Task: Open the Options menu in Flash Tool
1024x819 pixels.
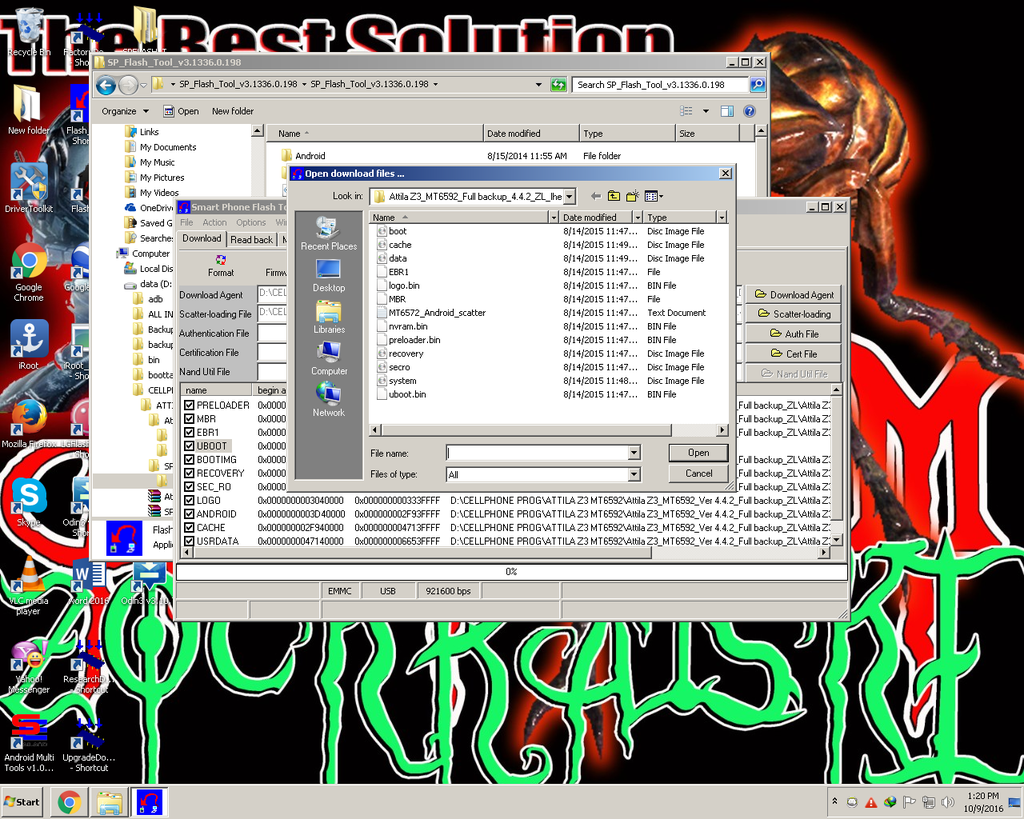Action: click(250, 222)
